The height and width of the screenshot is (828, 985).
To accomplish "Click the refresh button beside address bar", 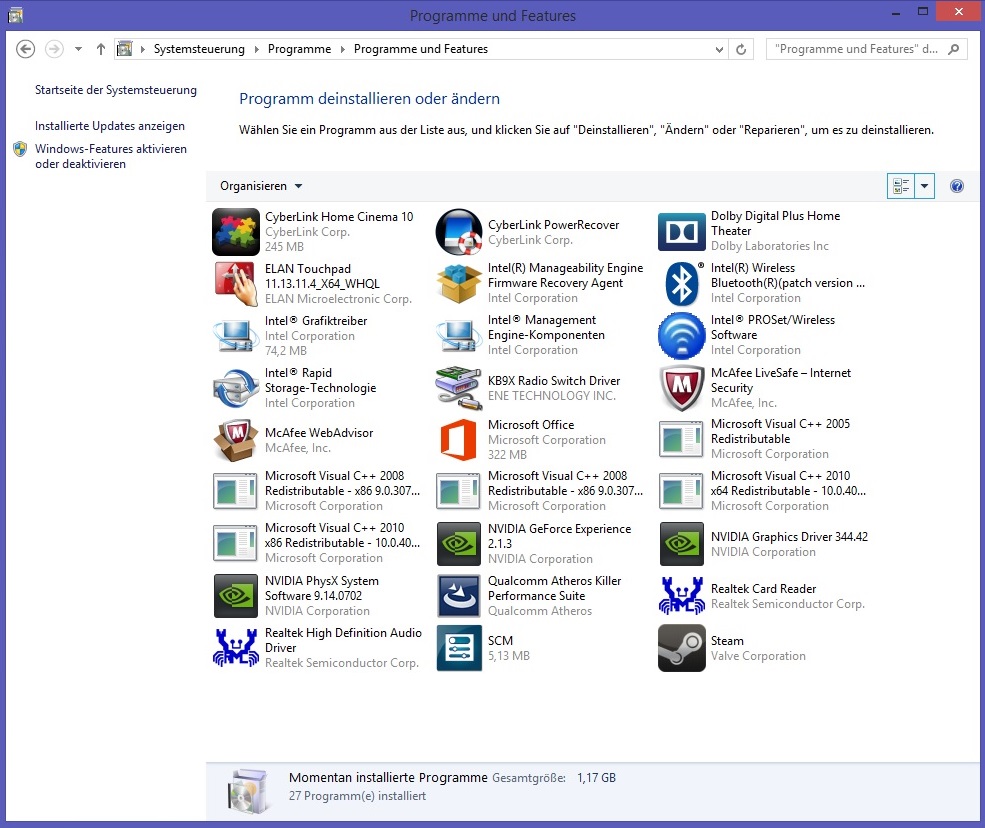I will 741,49.
